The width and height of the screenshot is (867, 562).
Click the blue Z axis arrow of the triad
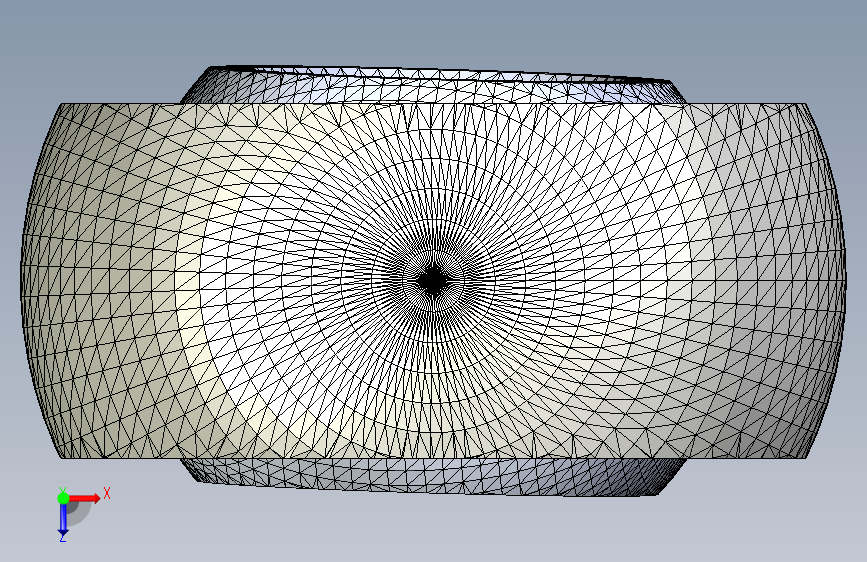(x=63, y=520)
